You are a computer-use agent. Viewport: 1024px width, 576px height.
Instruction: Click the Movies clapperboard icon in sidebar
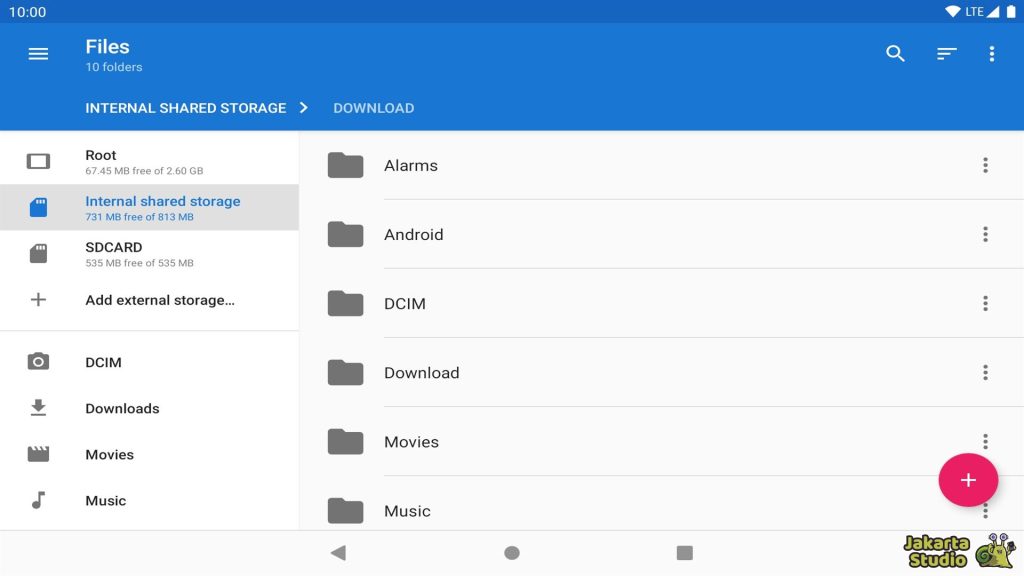38,454
